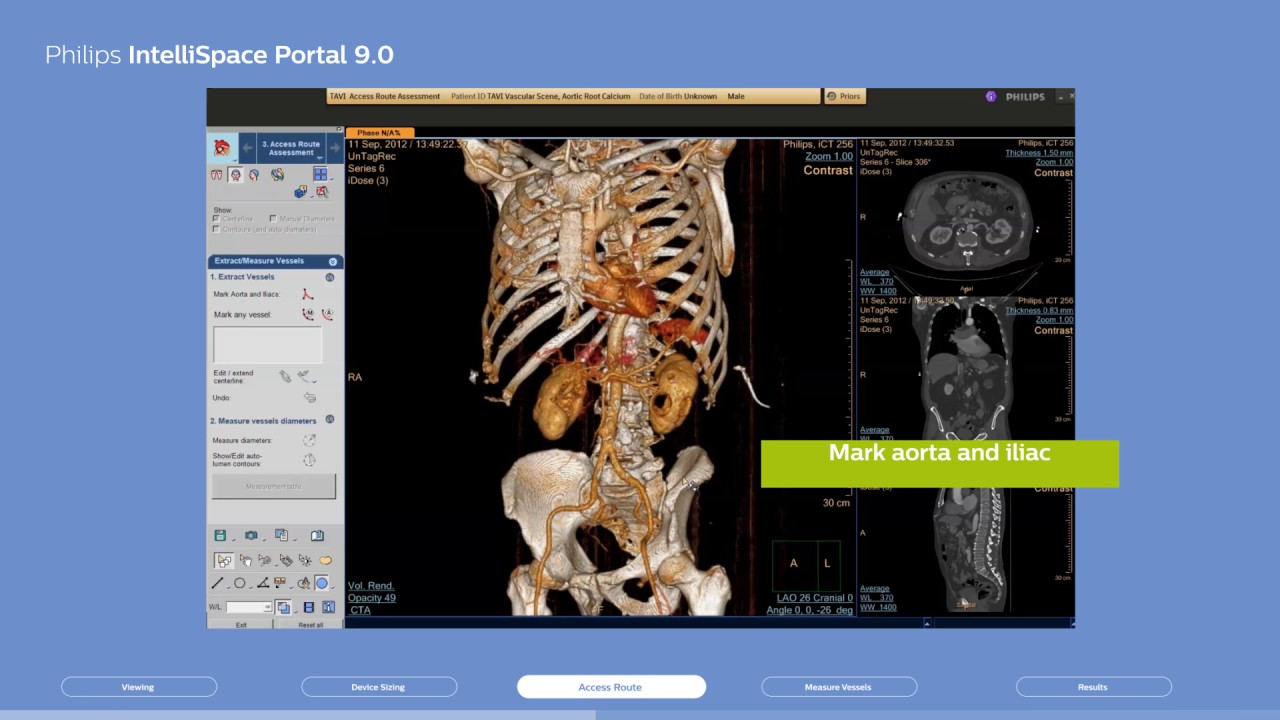
Task: Open help icon for 2. Measure vessels diameters
Action: point(330,420)
